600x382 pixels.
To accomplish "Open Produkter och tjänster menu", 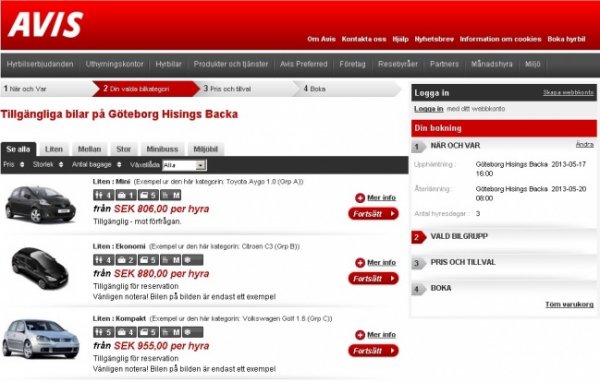I will click(231, 64).
